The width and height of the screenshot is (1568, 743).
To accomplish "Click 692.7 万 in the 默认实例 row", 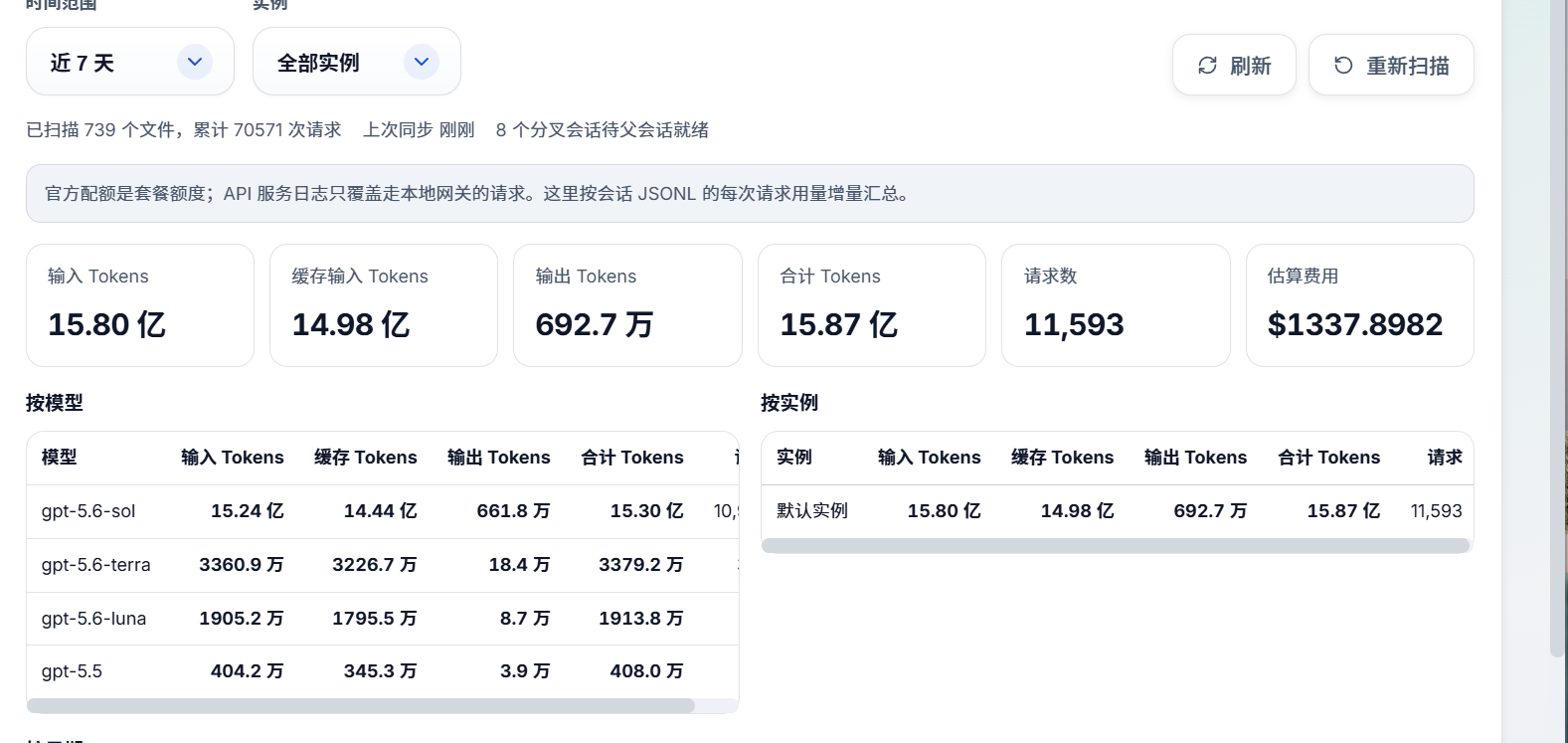I will 1211,511.
